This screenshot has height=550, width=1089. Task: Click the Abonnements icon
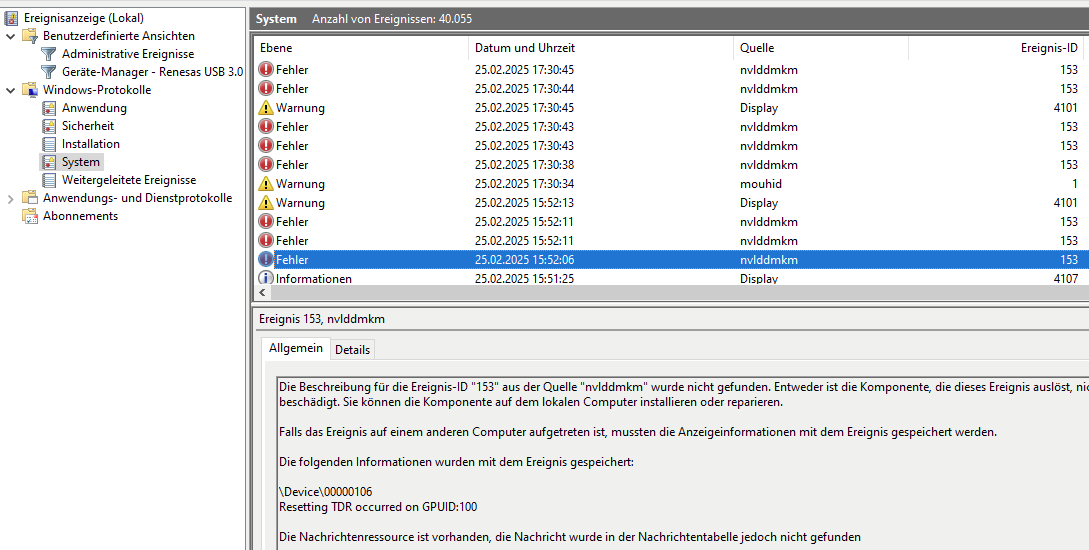tap(30, 216)
